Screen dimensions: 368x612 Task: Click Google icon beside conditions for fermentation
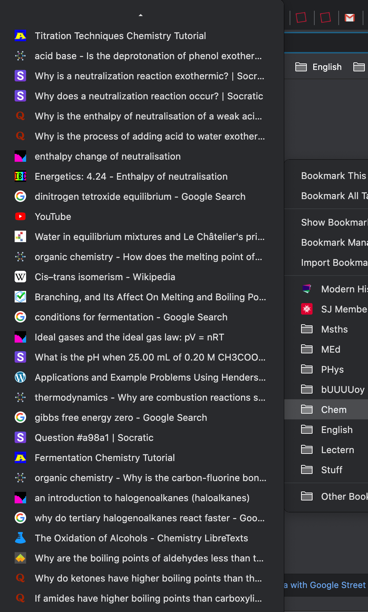pos(20,317)
